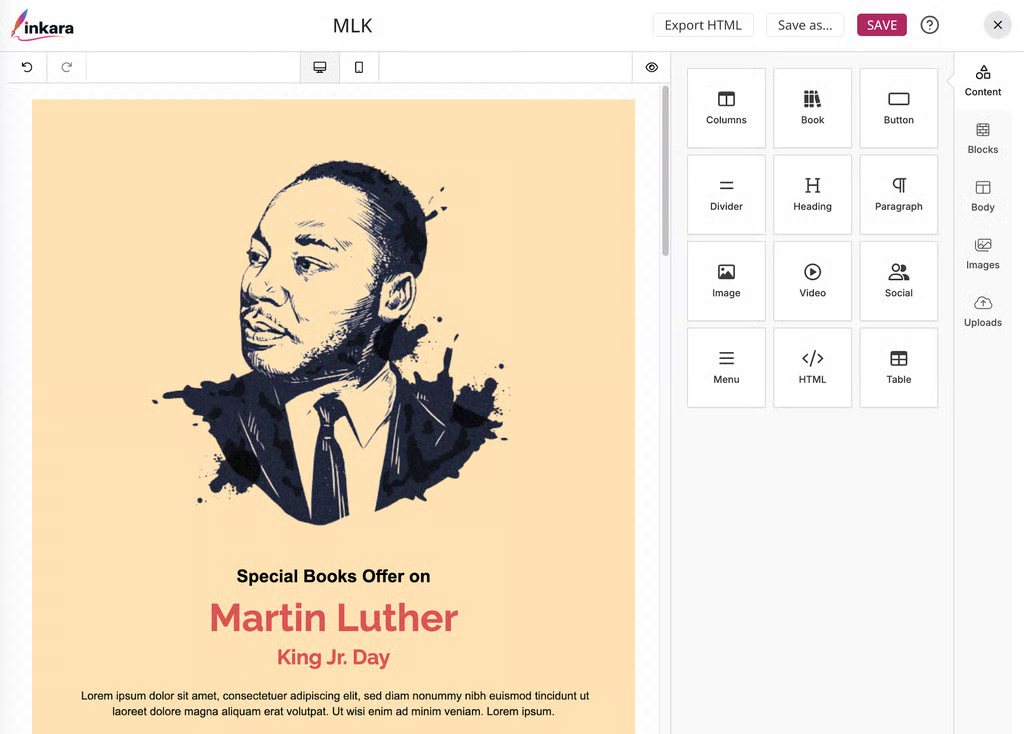Switch to mobile preview mode
This screenshot has width=1024, height=734.
(359, 67)
